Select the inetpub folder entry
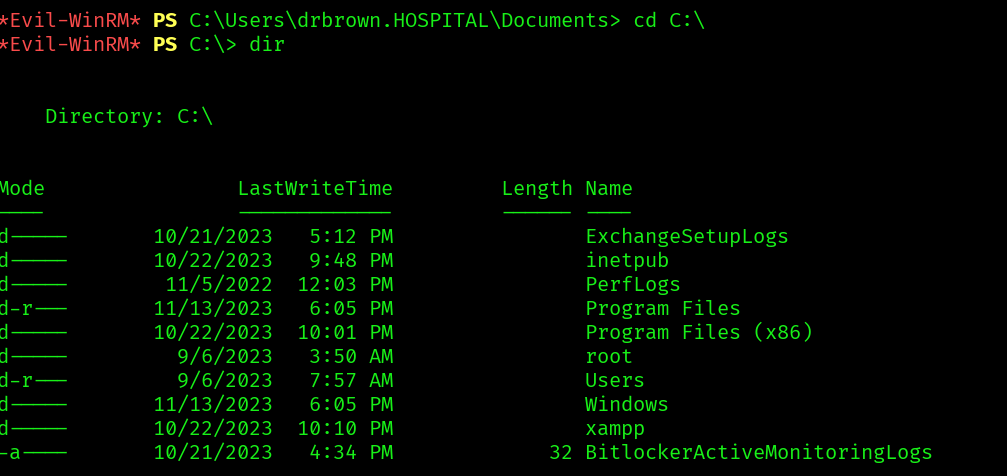The height and width of the screenshot is (476, 1007). point(627,261)
